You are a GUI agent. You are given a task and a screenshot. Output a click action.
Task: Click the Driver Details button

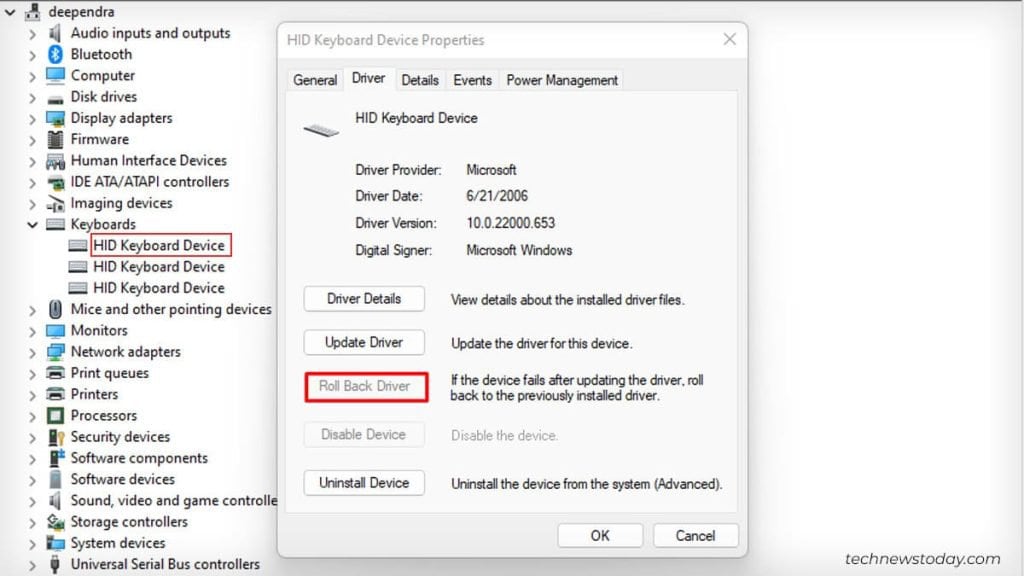point(363,298)
